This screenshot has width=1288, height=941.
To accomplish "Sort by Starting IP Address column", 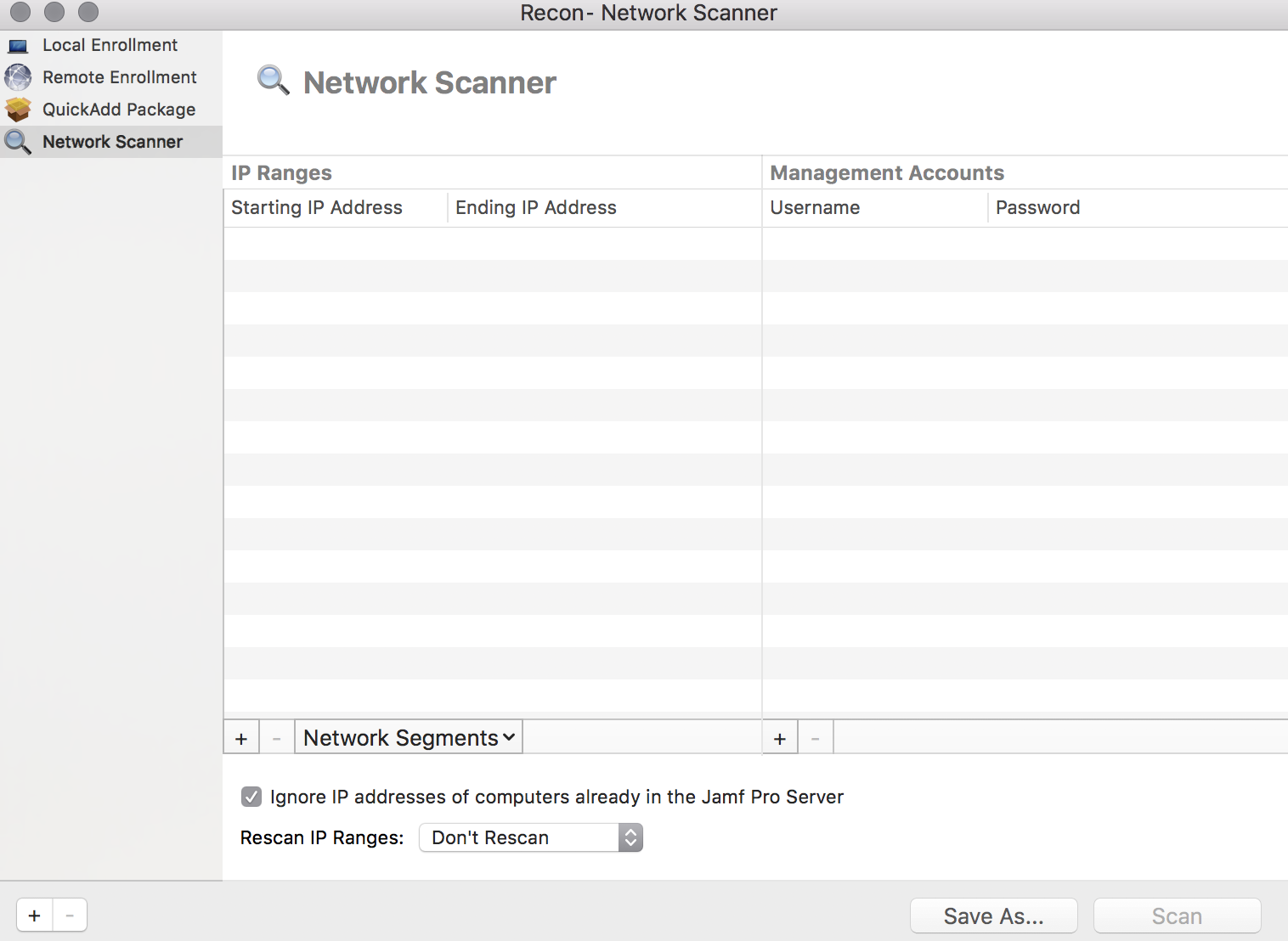I will [x=335, y=207].
